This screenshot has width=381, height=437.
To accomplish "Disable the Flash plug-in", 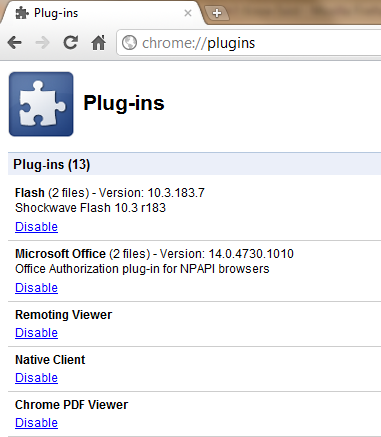I will [x=36, y=227].
